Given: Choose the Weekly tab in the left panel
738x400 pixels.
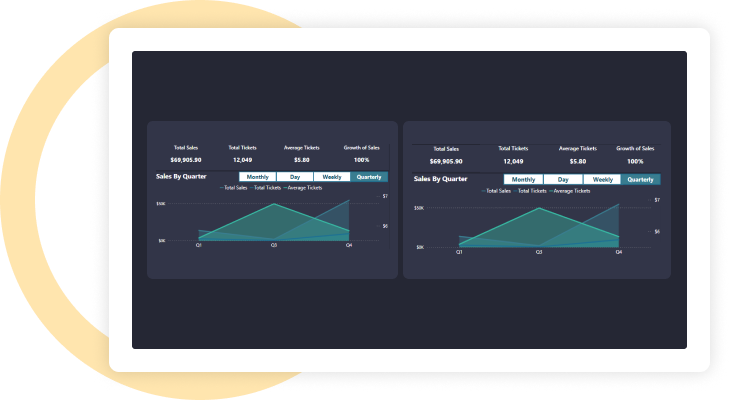Looking at the screenshot, I should coord(332,177).
